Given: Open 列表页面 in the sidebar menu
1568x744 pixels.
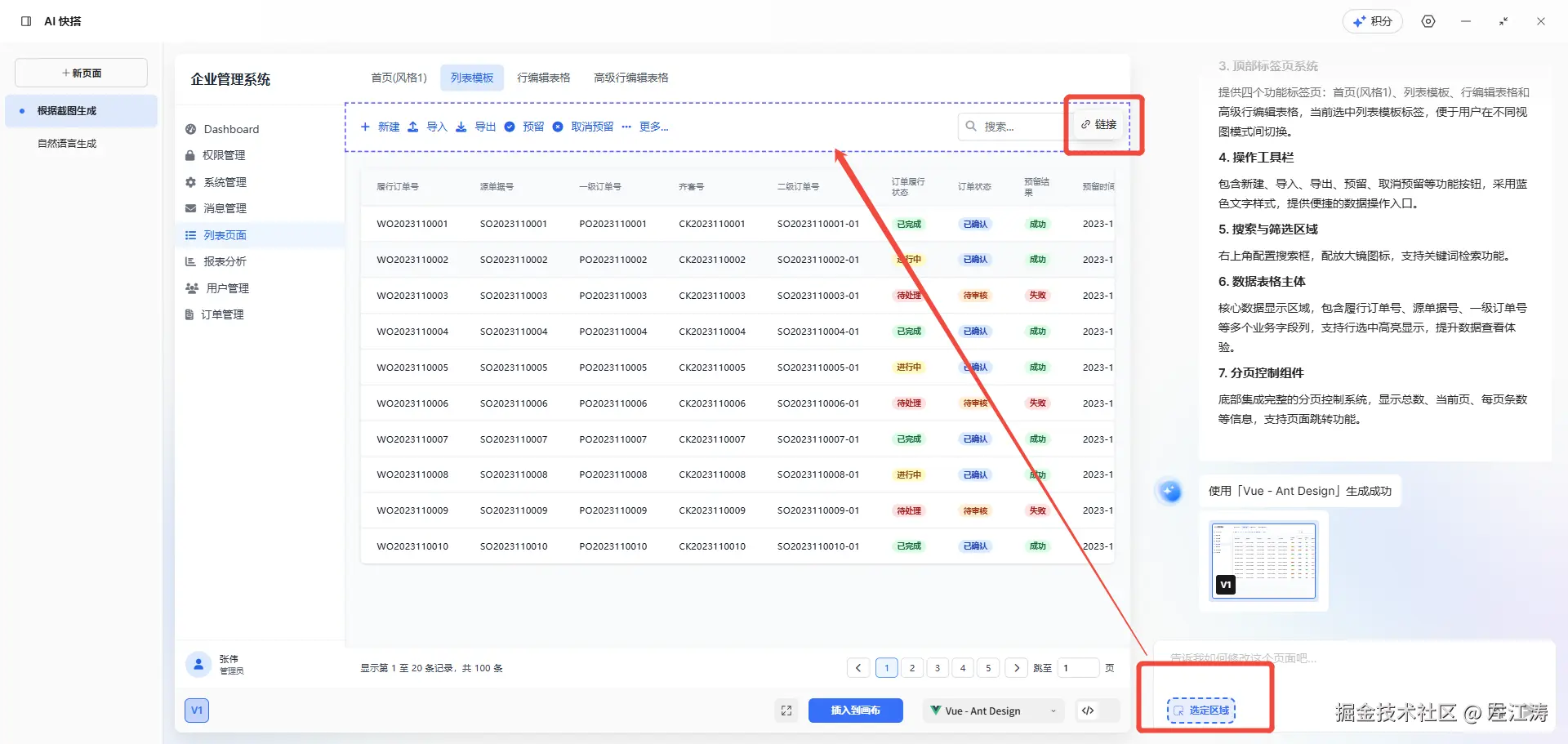Looking at the screenshot, I should (260, 235).
